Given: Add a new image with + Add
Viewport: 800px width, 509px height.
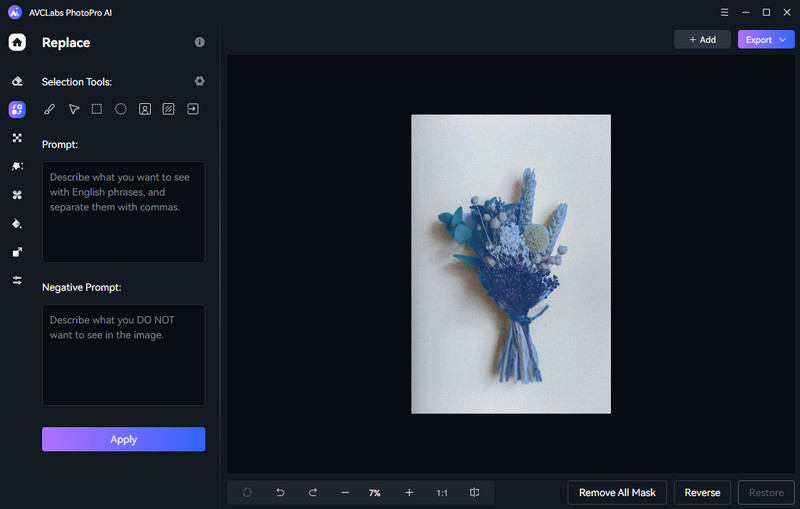Looking at the screenshot, I should 703,39.
